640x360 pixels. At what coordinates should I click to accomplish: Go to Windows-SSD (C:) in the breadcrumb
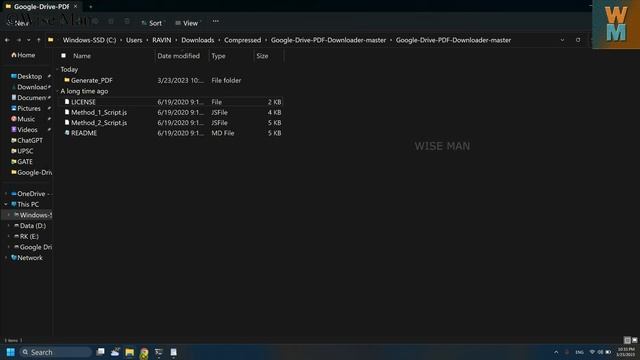89,40
